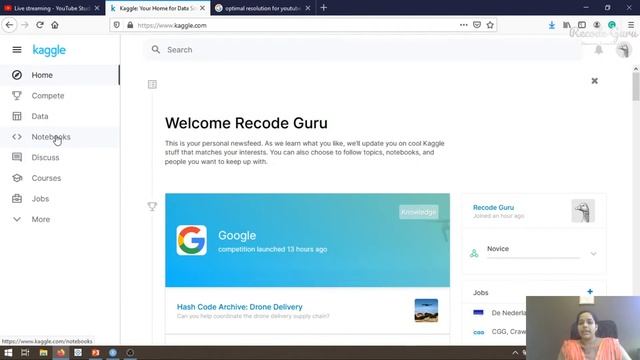Click the Drone Delivery thumbnail image
The width and height of the screenshot is (640, 360).
(426, 311)
